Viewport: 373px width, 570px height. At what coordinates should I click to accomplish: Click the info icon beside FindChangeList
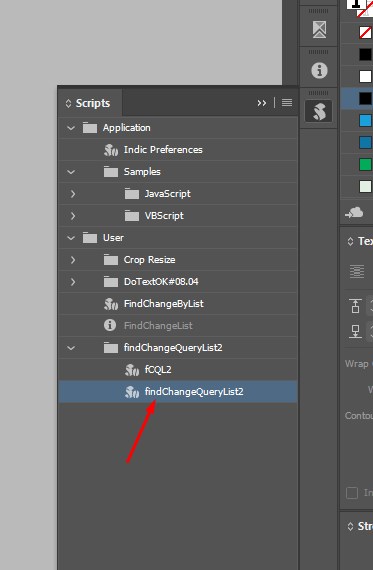tap(110, 325)
